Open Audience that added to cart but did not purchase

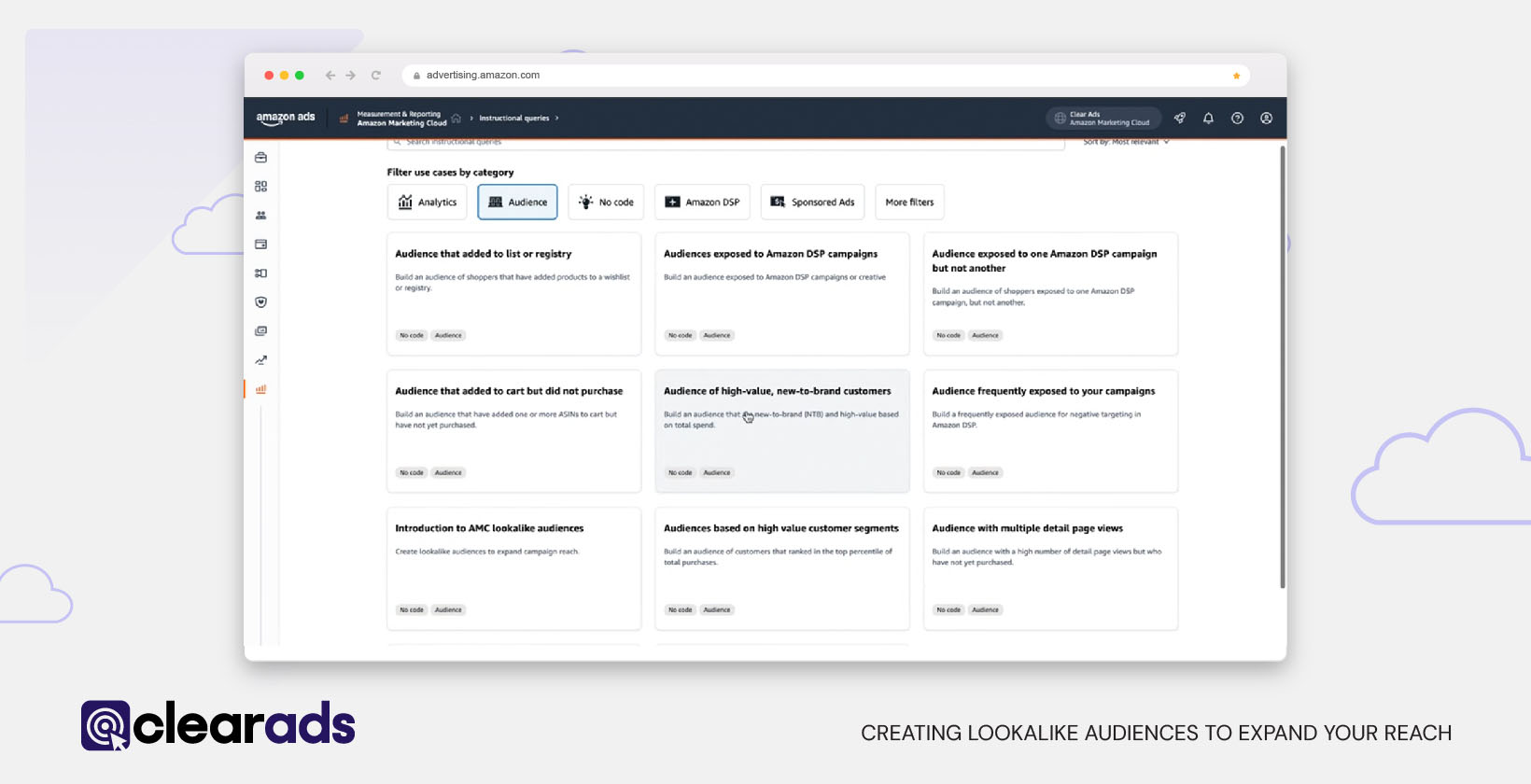(x=514, y=431)
